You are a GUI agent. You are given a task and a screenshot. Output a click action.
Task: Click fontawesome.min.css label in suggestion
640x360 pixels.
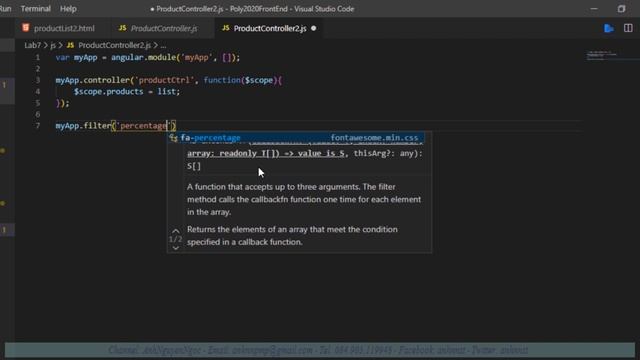pyautogui.click(x=374, y=138)
